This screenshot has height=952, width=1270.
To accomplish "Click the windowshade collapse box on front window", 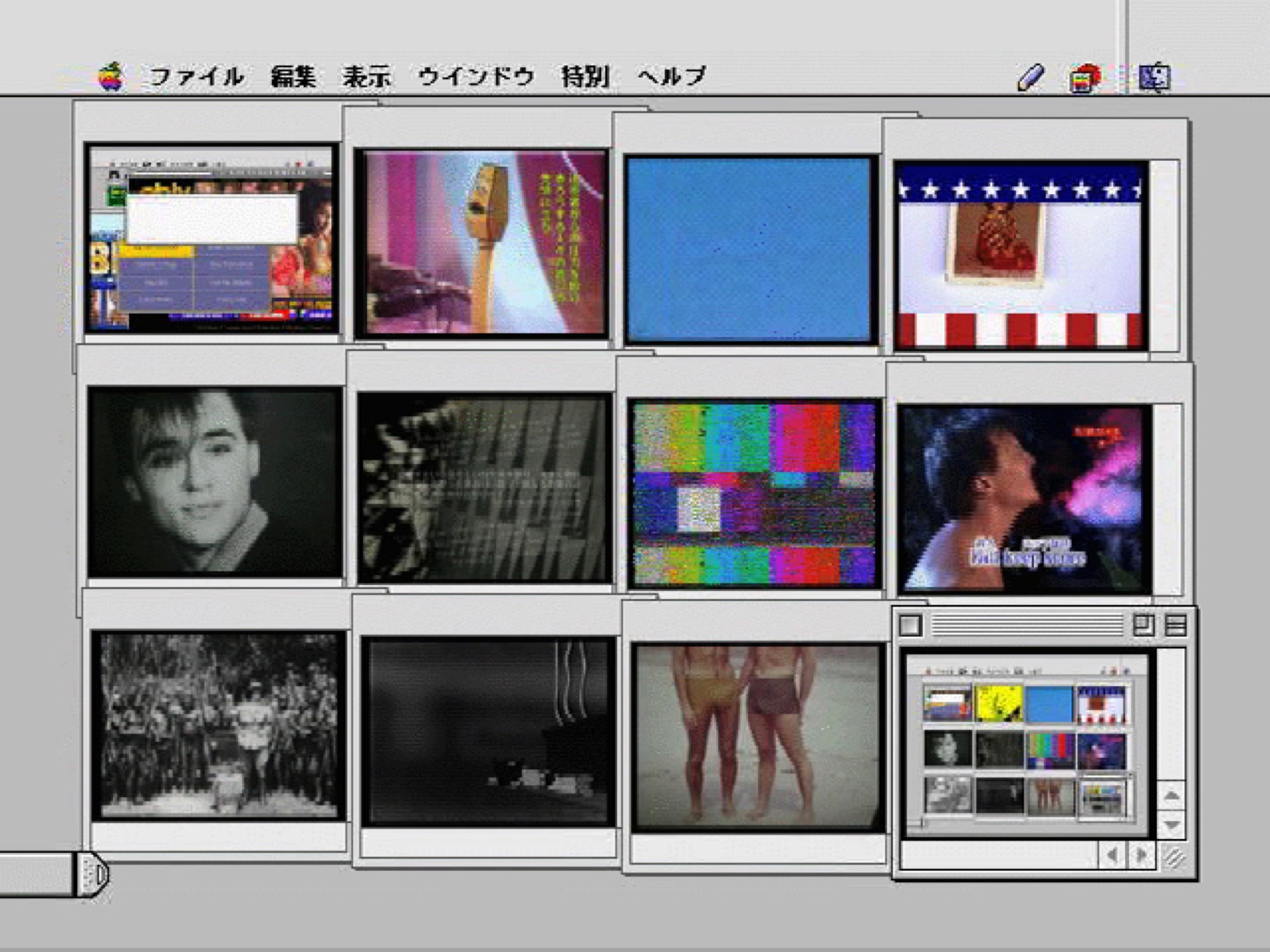I will click(1175, 626).
